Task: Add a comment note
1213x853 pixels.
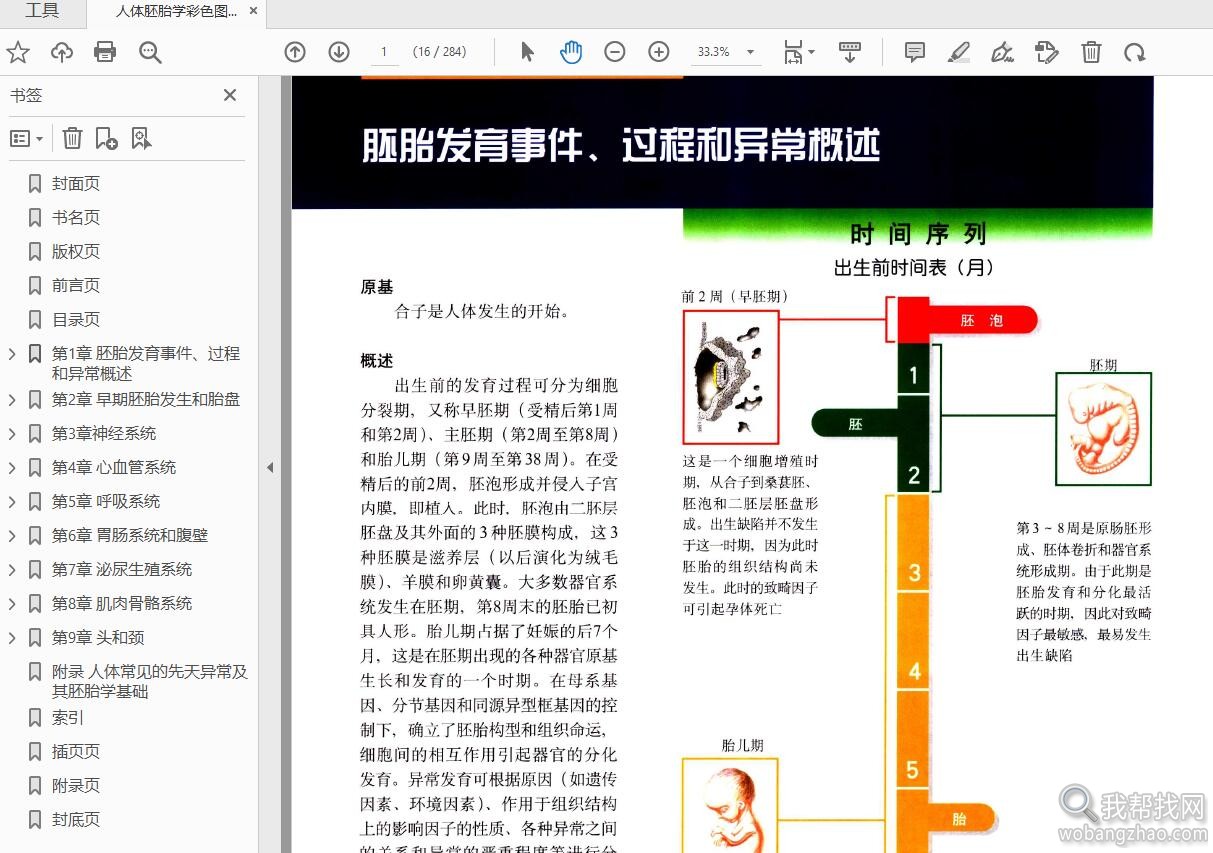Action: click(x=914, y=52)
